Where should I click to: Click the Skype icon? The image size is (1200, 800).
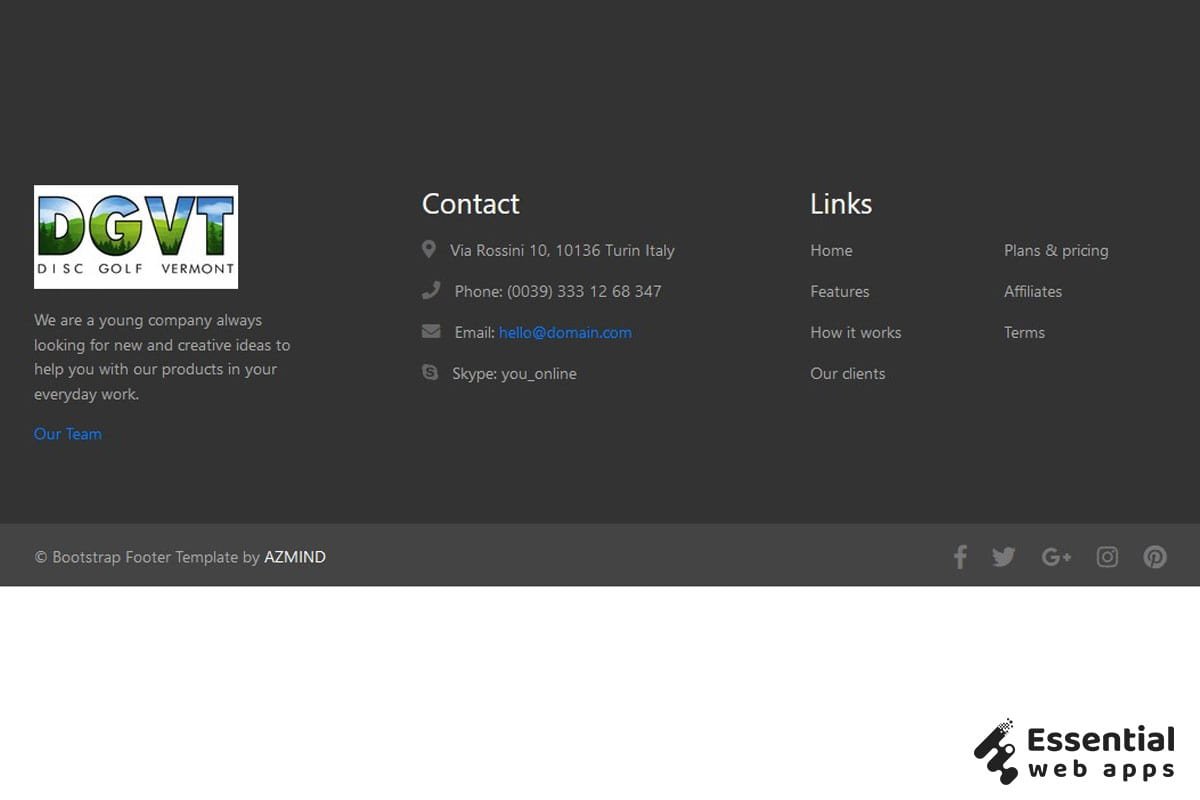(x=430, y=372)
